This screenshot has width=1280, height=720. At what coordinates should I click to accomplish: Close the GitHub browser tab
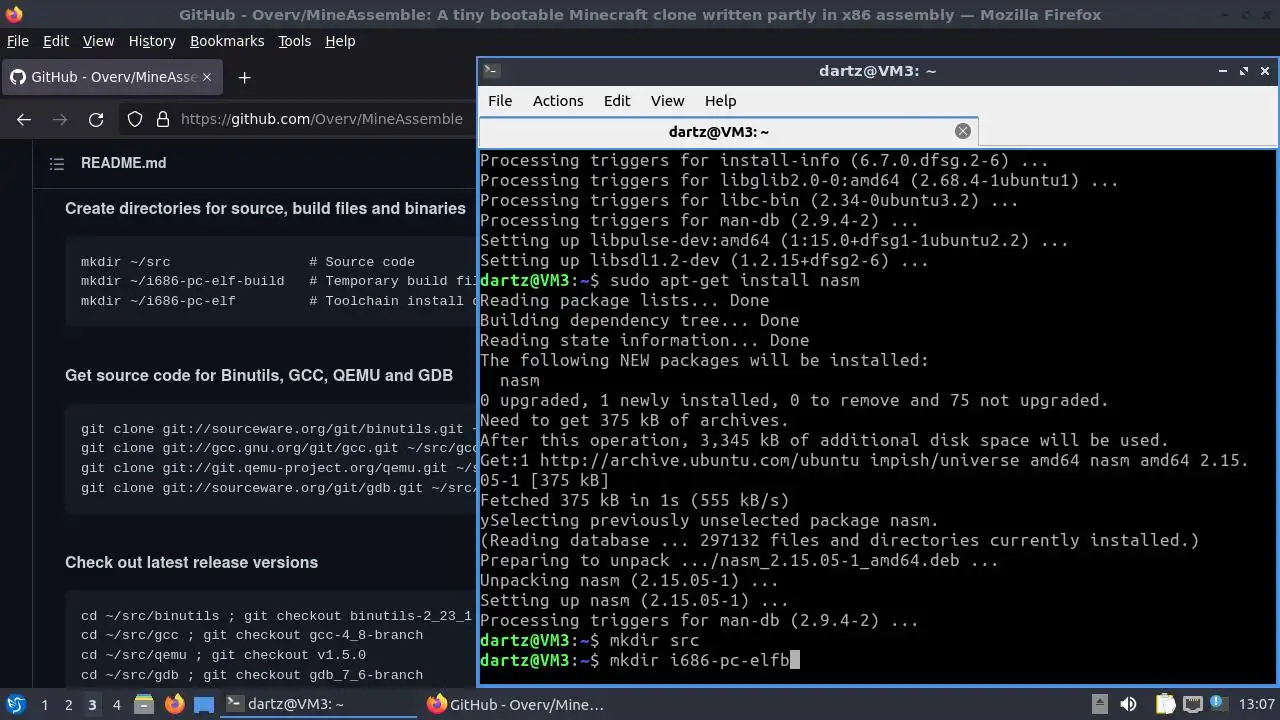(207, 77)
